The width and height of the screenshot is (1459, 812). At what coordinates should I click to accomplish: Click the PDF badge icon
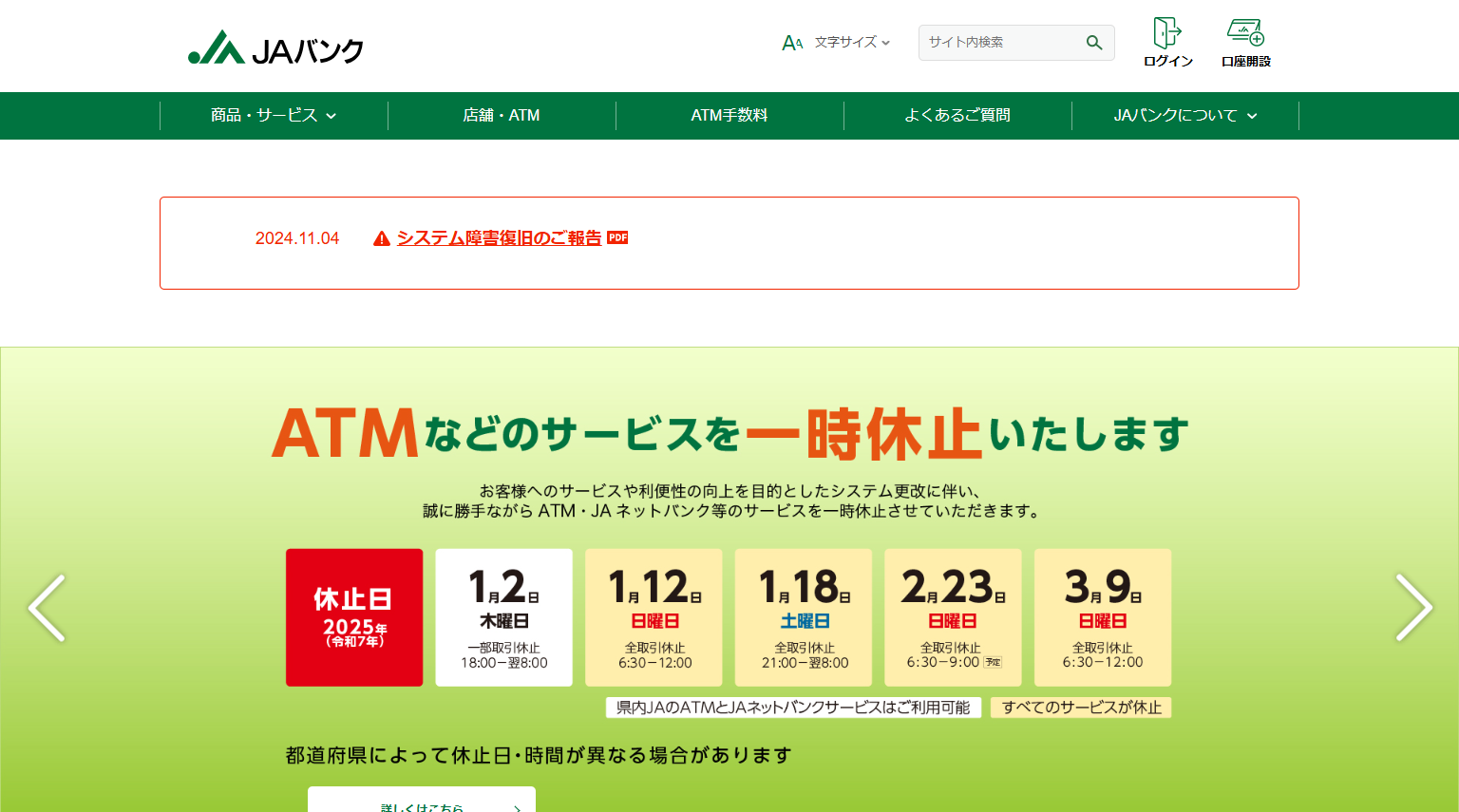point(617,237)
